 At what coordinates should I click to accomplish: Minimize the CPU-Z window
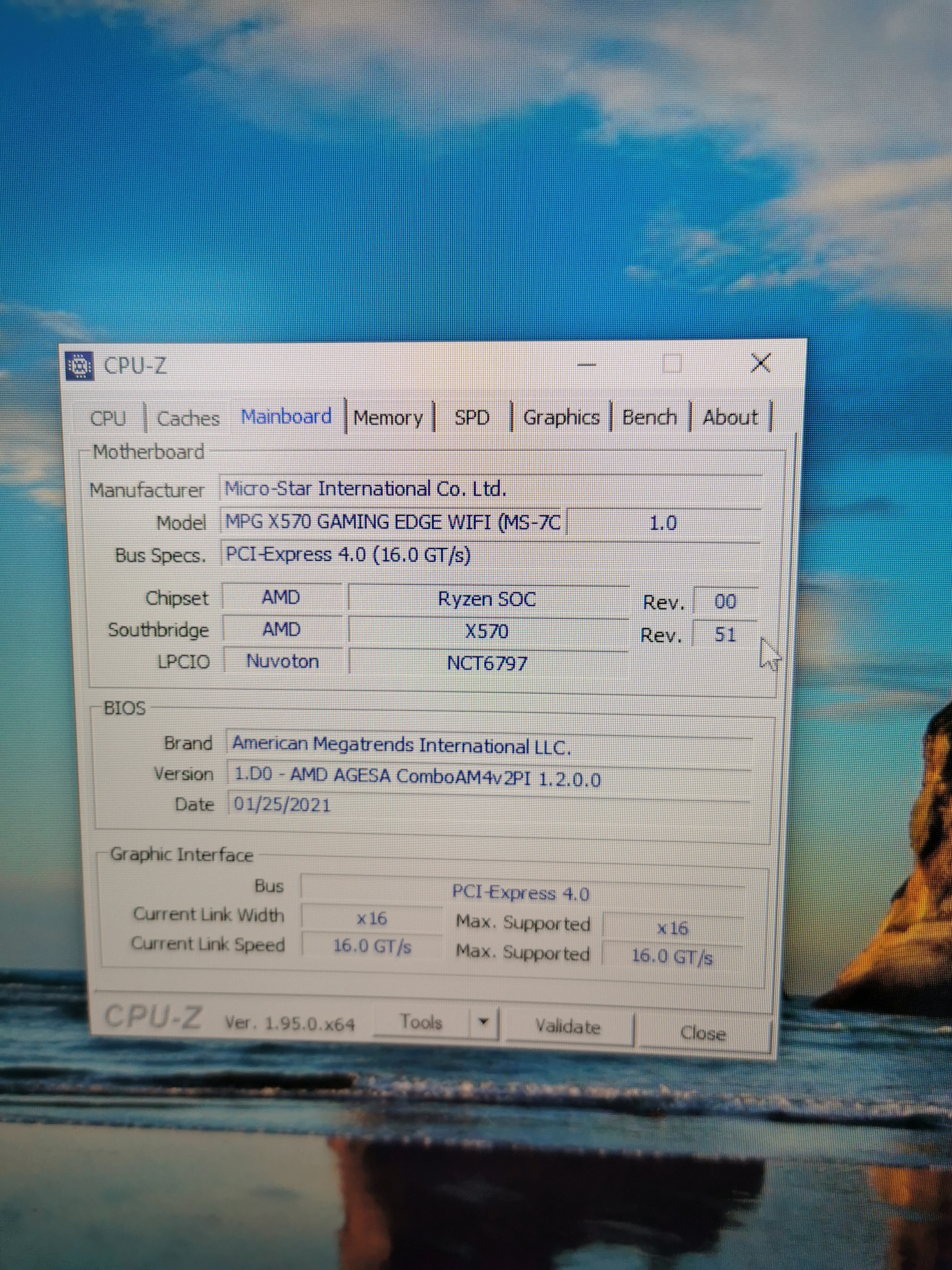point(586,364)
